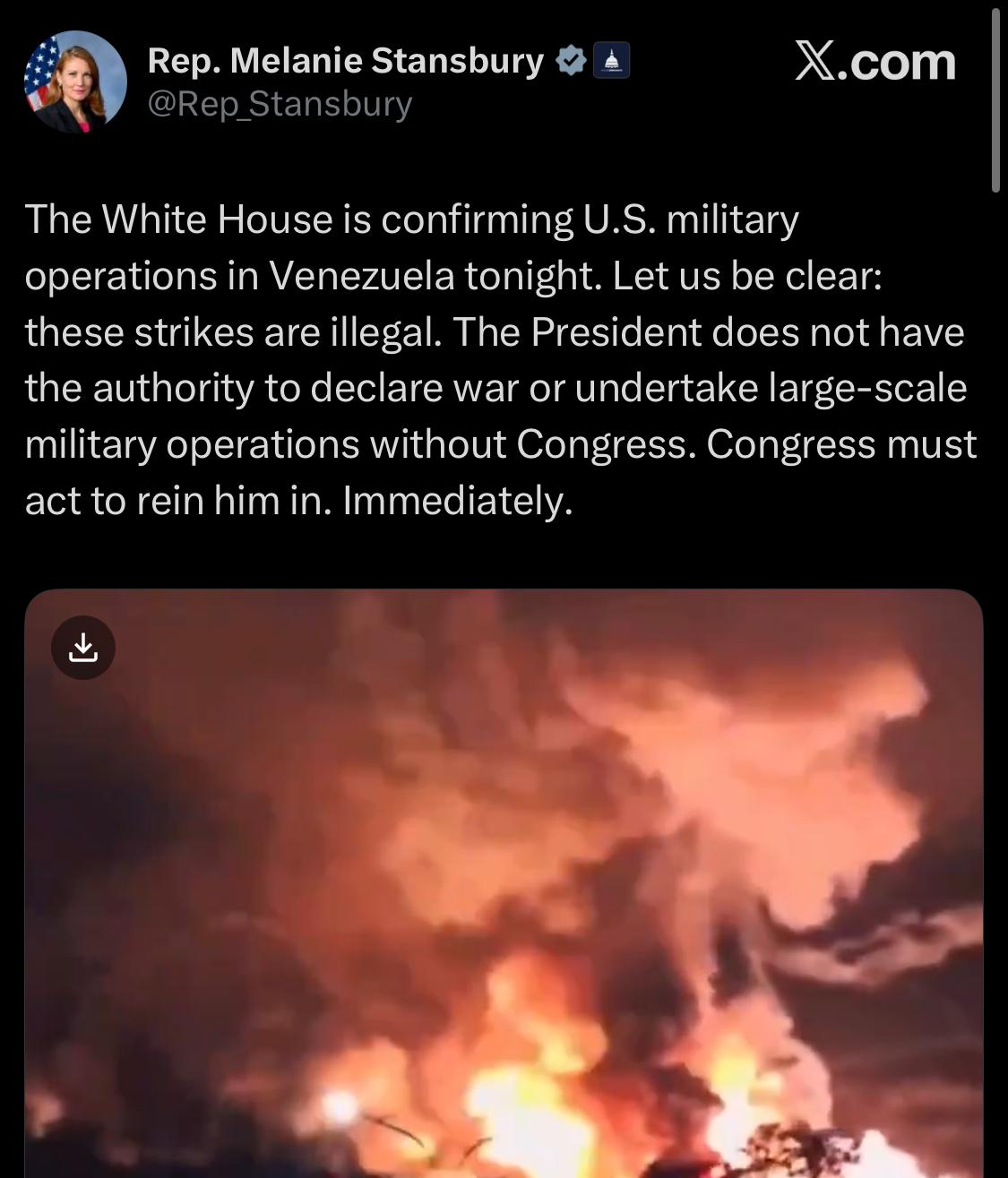Click the phrase 'these strikes are illegal'
The image size is (1008, 1178).
233,332
